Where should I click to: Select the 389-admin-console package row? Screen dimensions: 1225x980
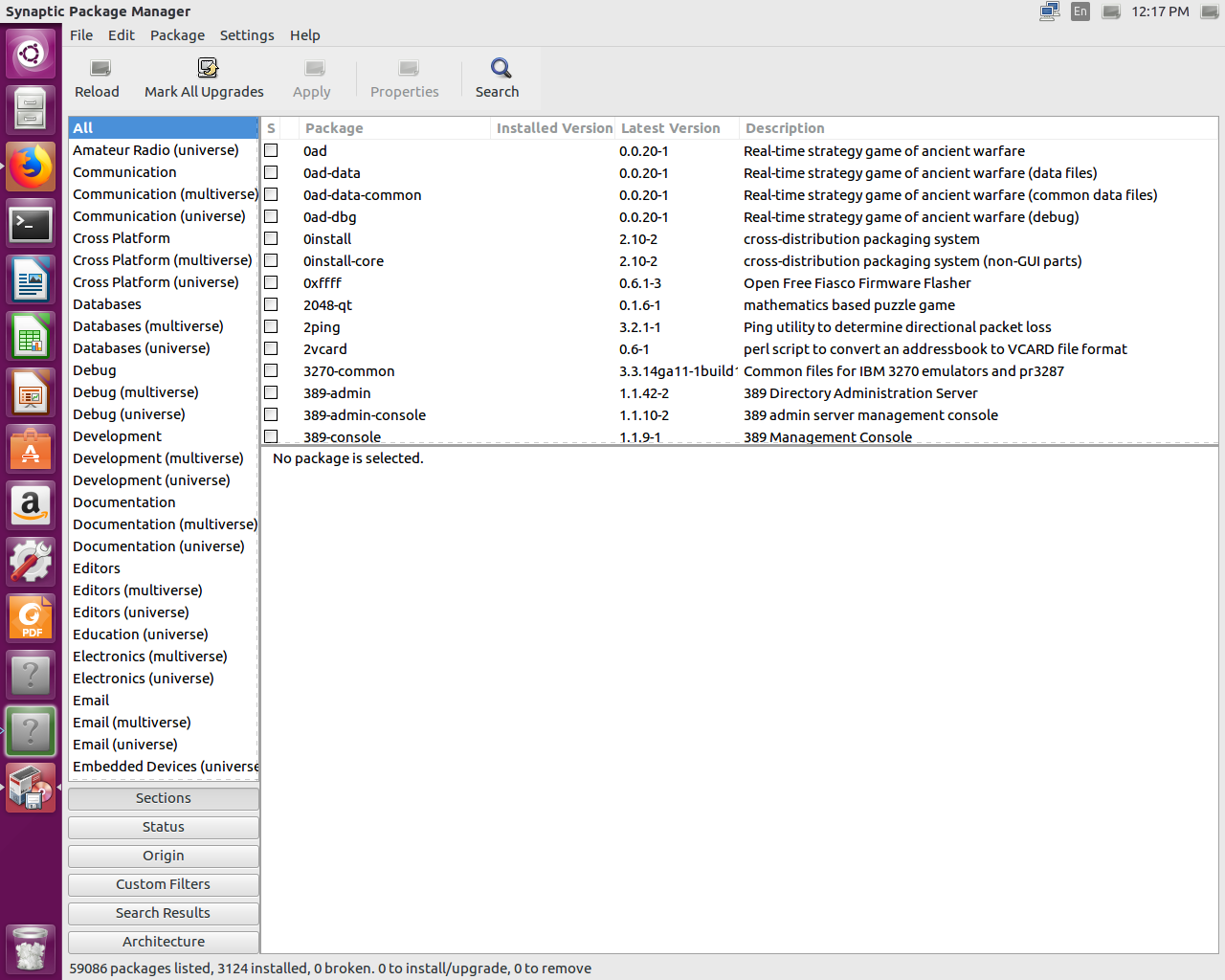[740, 415]
